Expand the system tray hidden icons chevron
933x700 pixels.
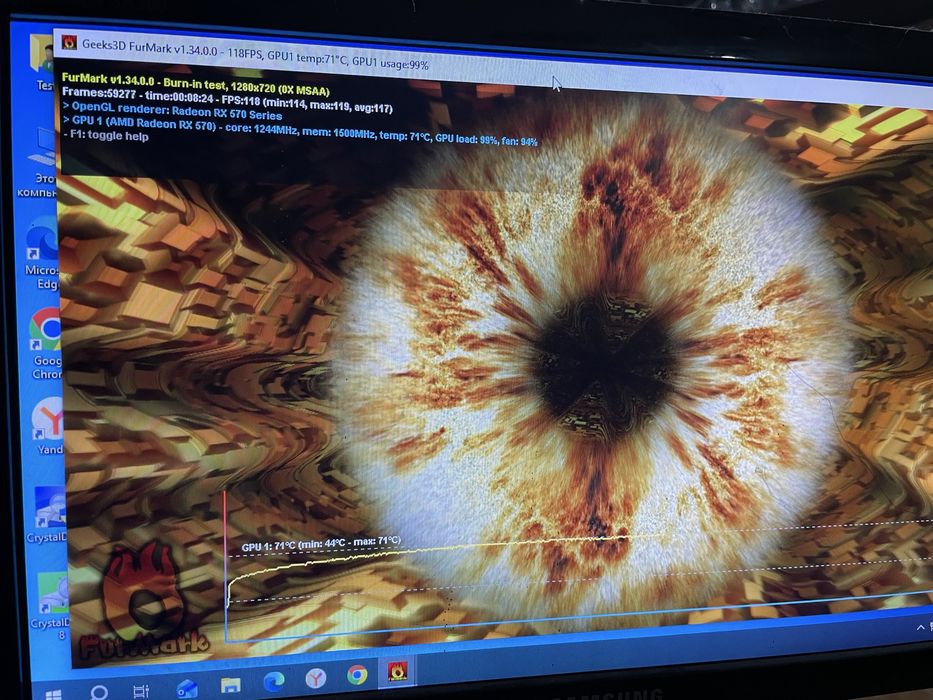pos(921,627)
